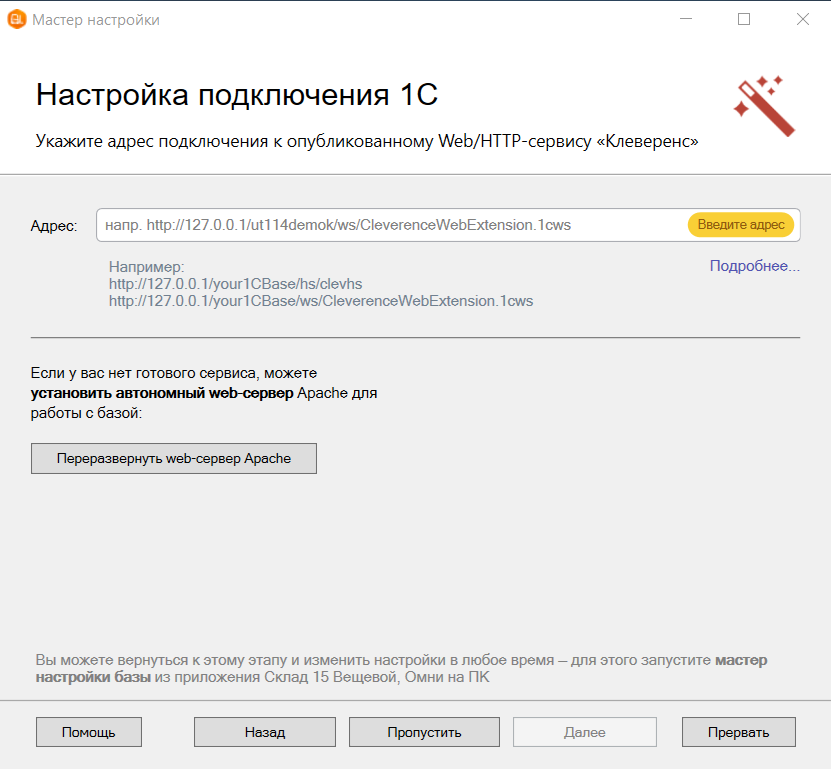Click the yellow 'Введите адрес' badge

click(x=740, y=225)
